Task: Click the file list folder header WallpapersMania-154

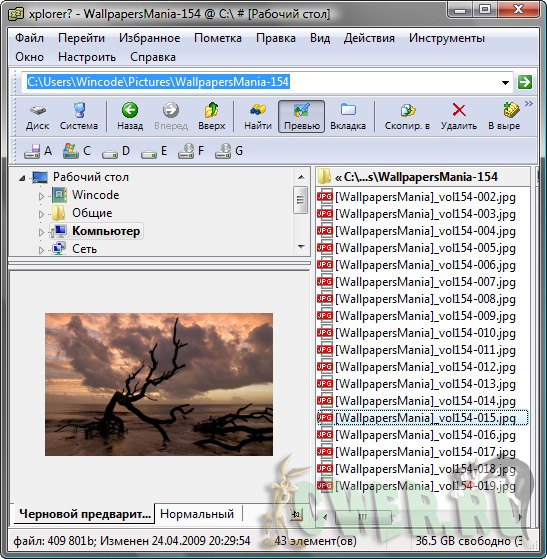Action: [x=423, y=176]
